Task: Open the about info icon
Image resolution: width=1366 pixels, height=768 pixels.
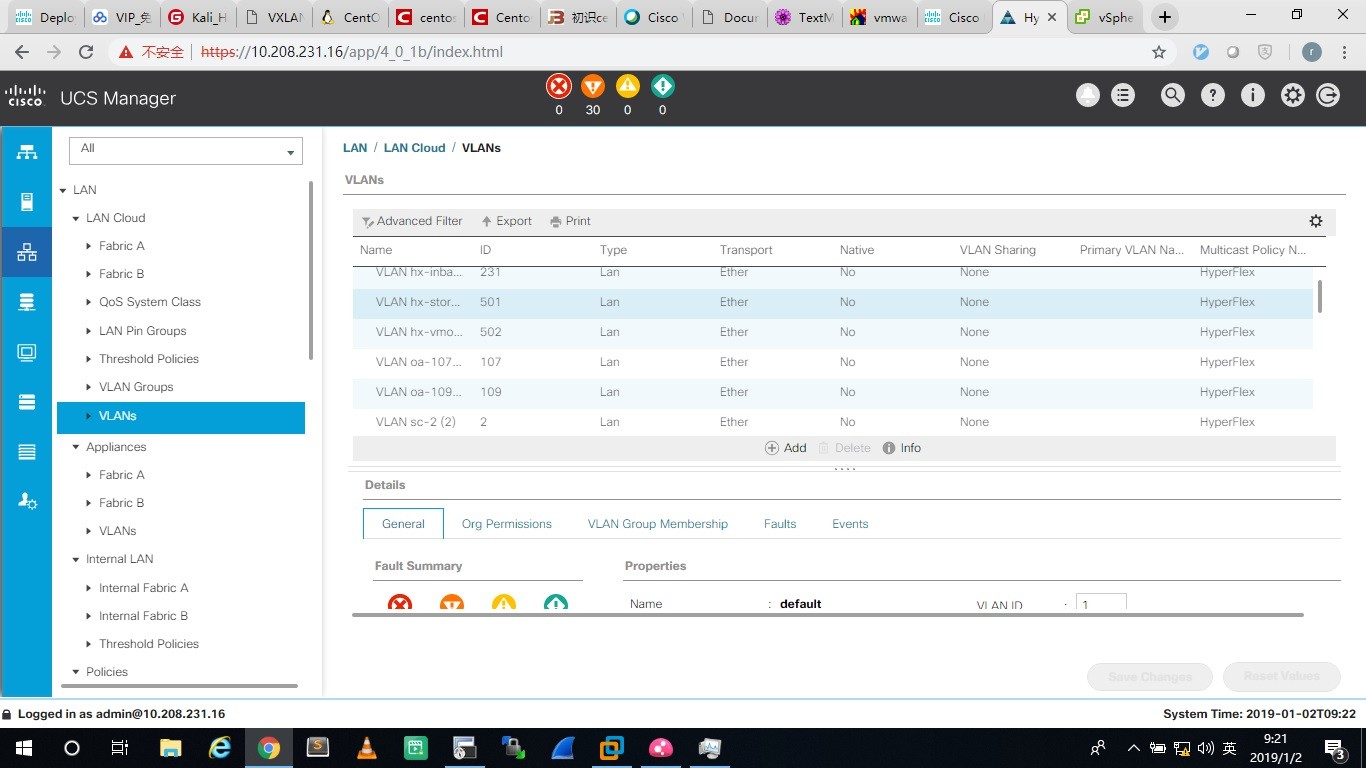Action: 1252,95
